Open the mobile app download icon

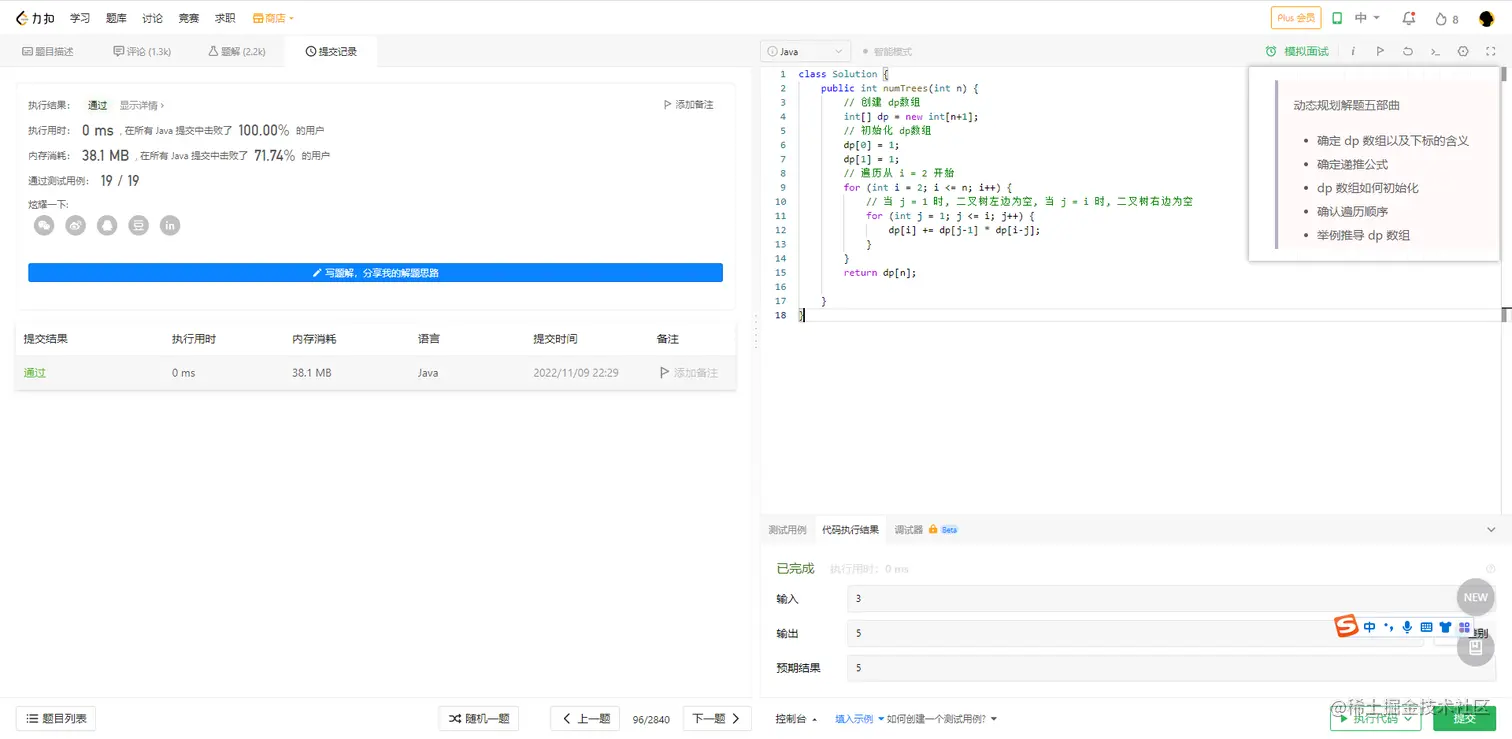1337,18
